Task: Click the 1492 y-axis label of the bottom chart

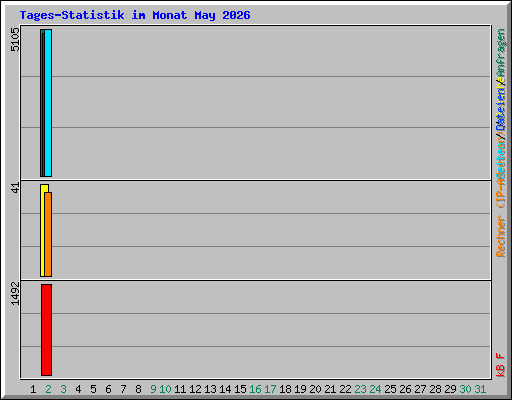Action: point(15,293)
